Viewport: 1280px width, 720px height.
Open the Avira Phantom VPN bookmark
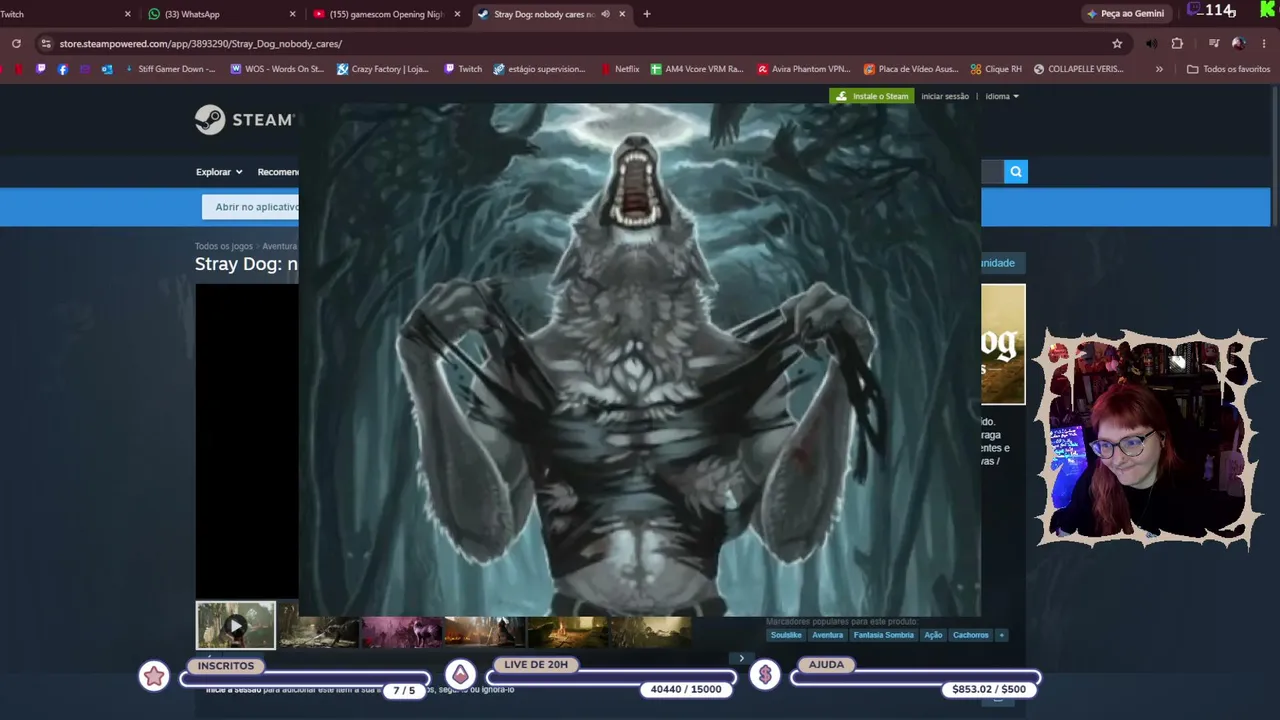pos(804,69)
